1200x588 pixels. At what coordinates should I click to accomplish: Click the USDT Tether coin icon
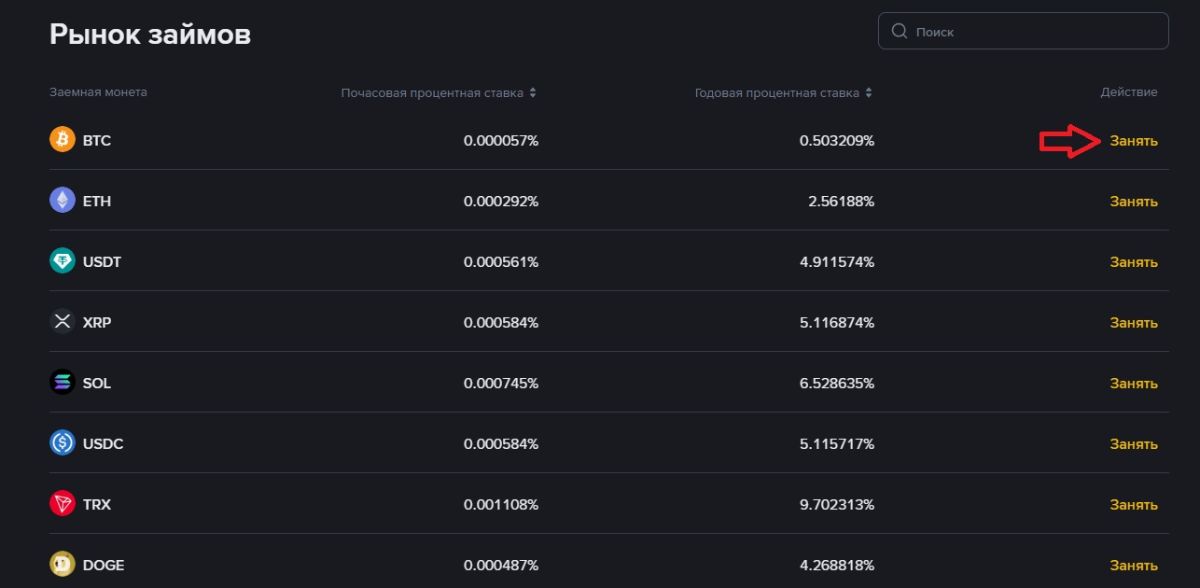pos(62,262)
